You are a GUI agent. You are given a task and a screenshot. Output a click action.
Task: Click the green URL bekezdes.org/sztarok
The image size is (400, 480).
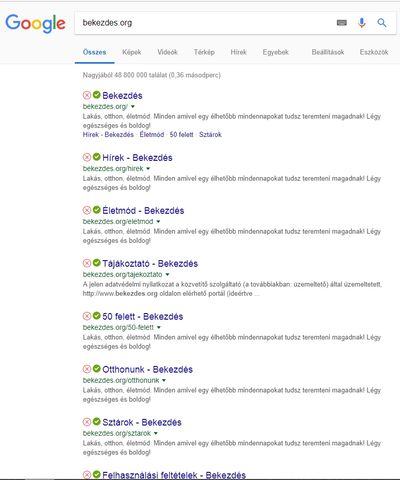click(x=117, y=433)
